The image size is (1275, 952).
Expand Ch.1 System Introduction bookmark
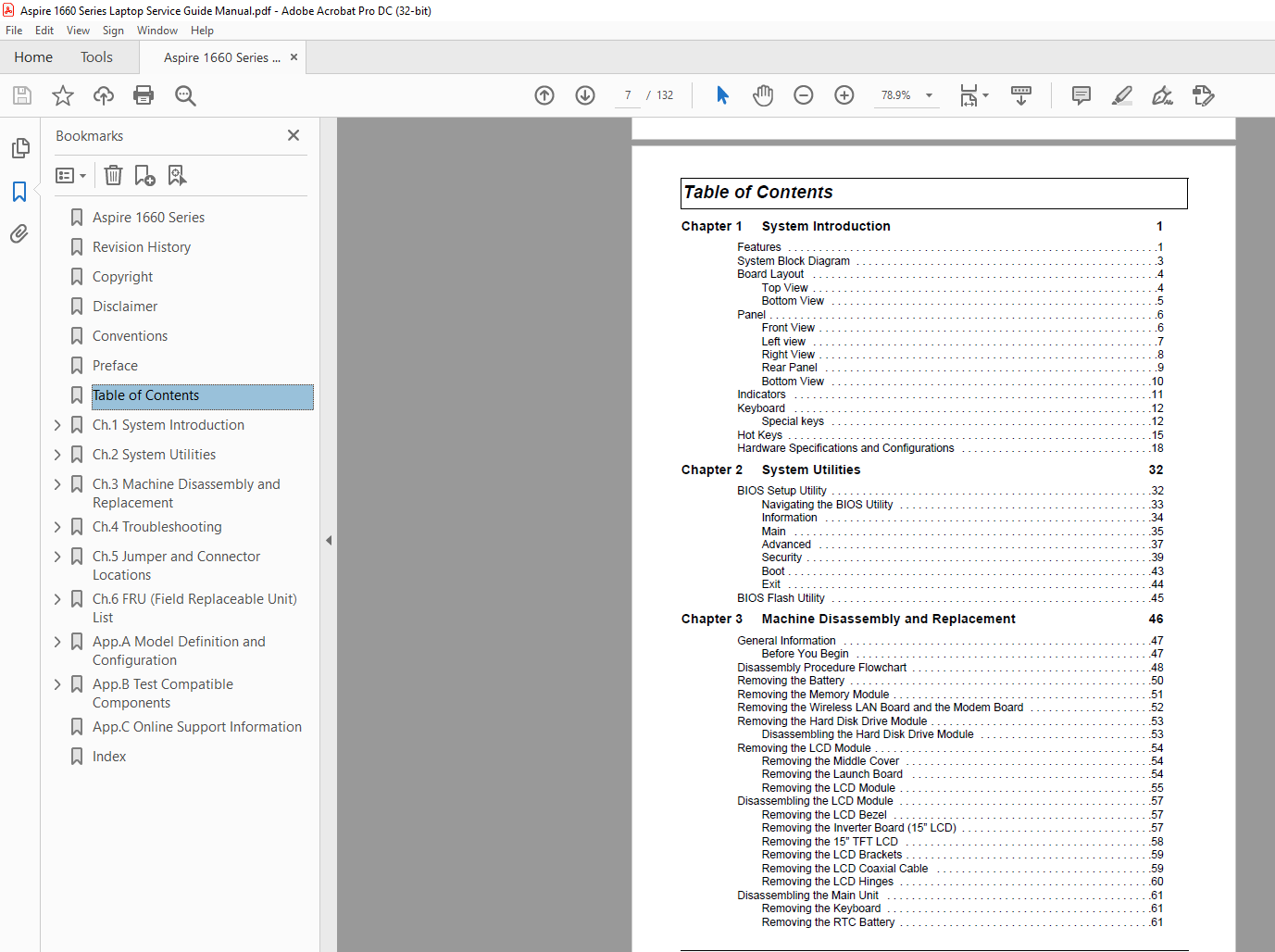pos(57,425)
